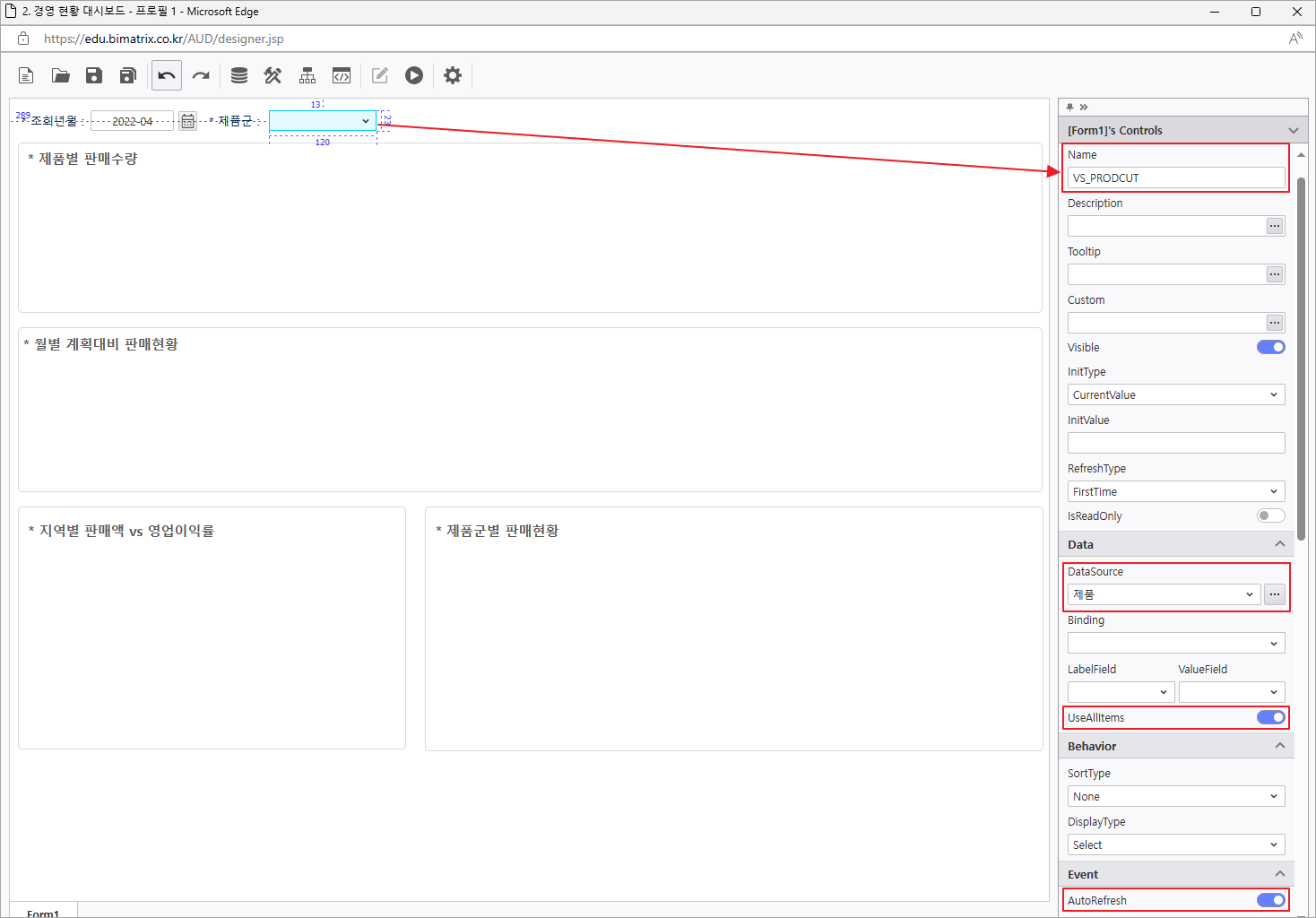
Task: Click the hierarchy tree structure icon
Action: tap(307, 75)
